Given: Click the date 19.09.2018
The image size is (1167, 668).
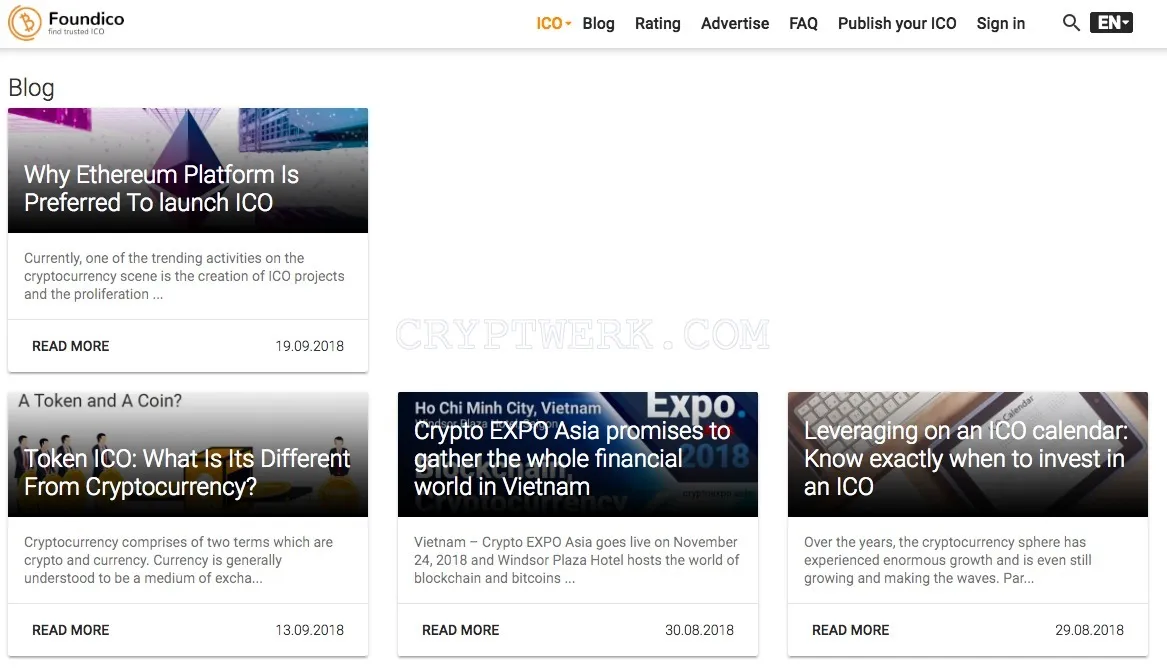Looking at the screenshot, I should pyautogui.click(x=310, y=346).
